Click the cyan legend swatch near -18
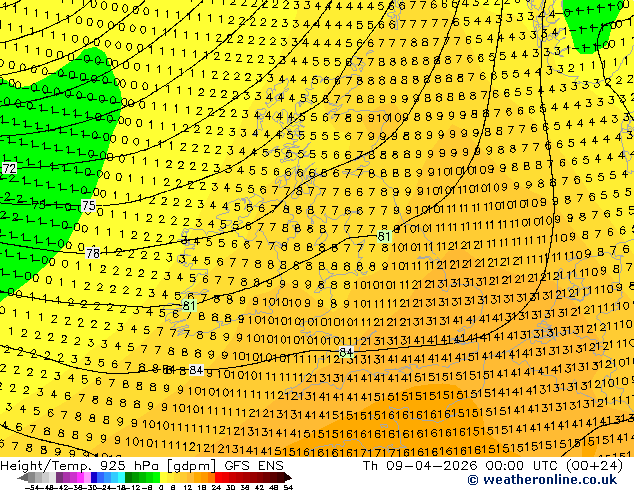The image size is (634, 490). [x=122, y=477]
